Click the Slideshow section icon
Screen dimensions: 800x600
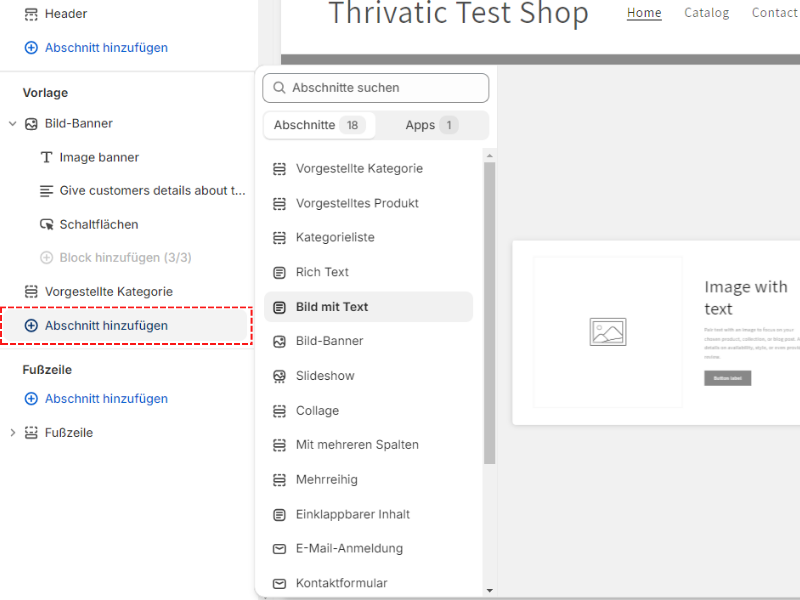coord(280,376)
